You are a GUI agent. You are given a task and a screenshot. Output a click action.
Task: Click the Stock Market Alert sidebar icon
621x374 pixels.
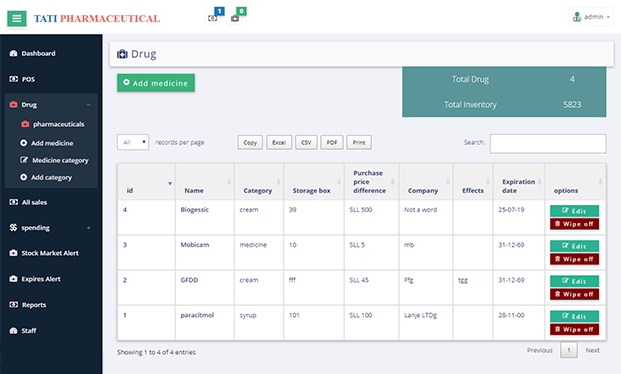[x=13, y=253]
